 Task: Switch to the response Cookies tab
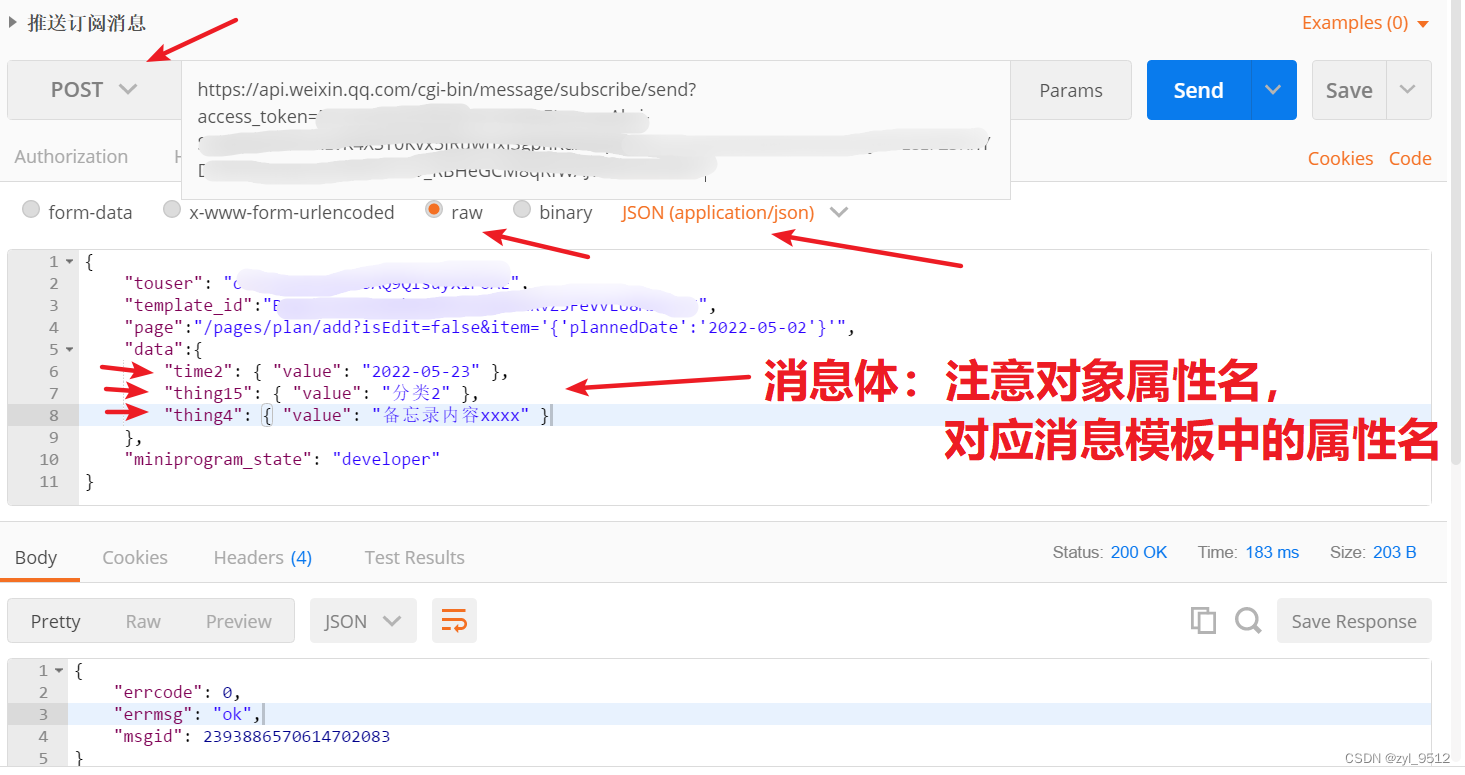(135, 558)
